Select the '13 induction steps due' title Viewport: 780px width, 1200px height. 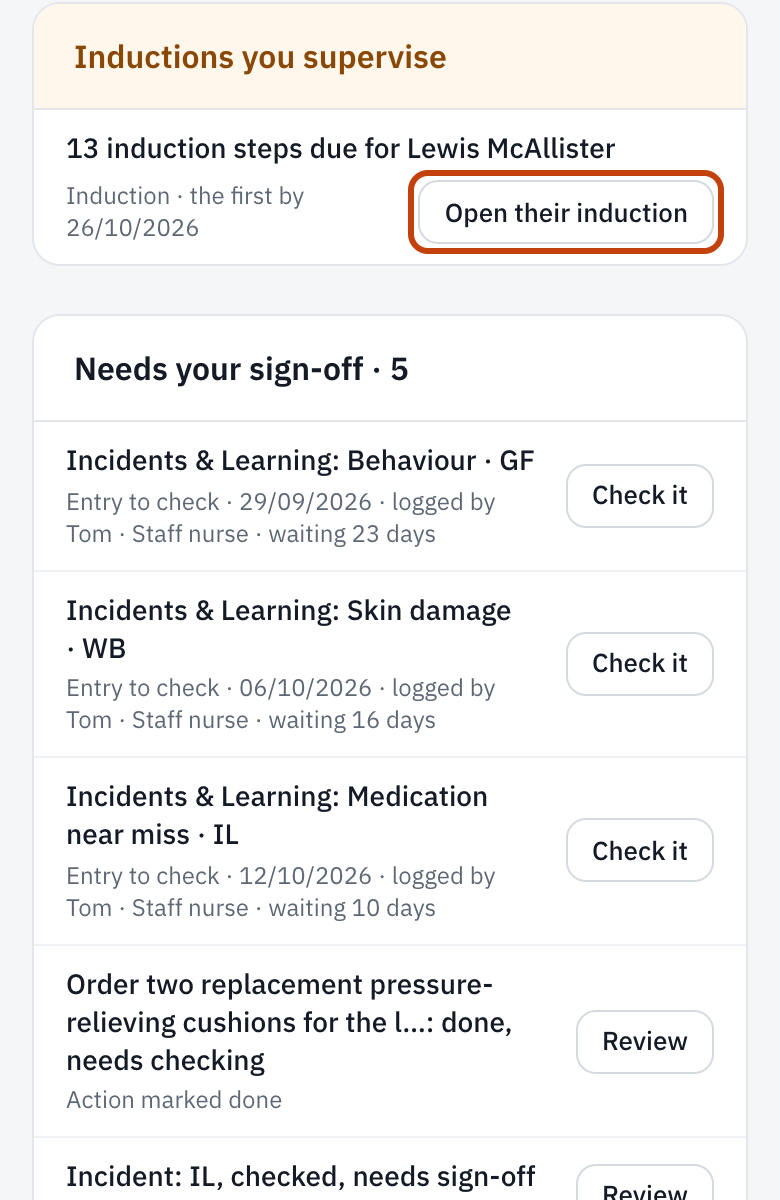click(341, 149)
